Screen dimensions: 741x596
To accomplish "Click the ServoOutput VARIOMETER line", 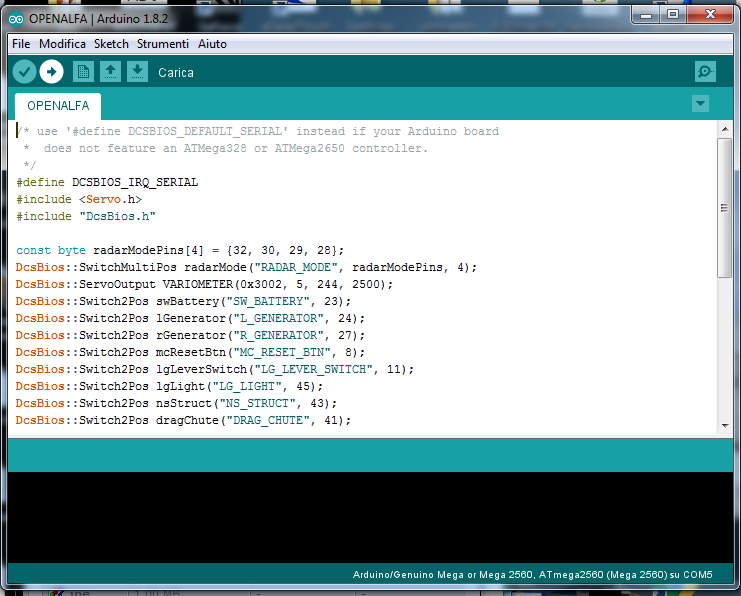I will point(204,285).
